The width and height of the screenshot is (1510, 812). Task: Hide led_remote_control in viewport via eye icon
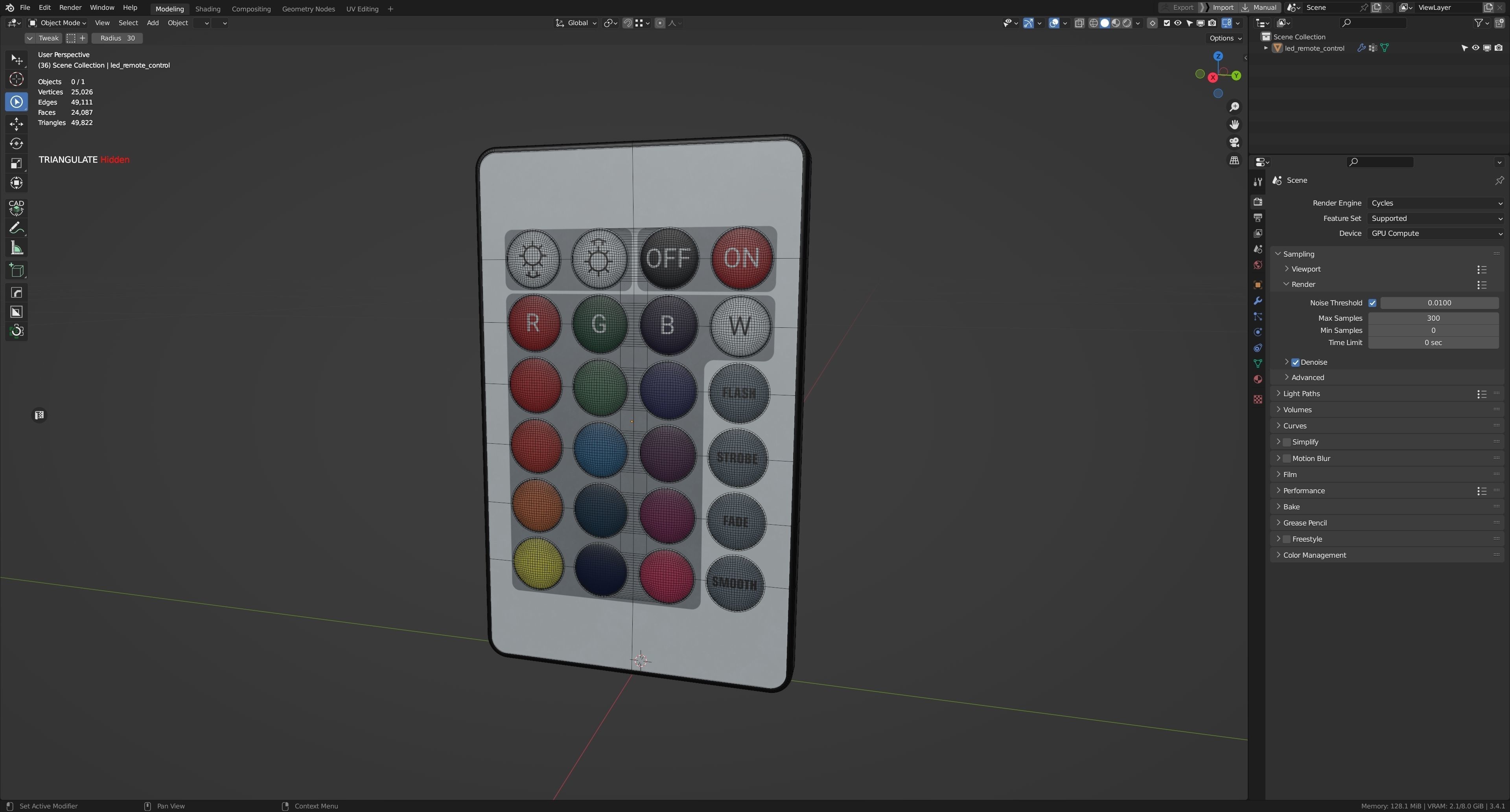tap(1475, 48)
